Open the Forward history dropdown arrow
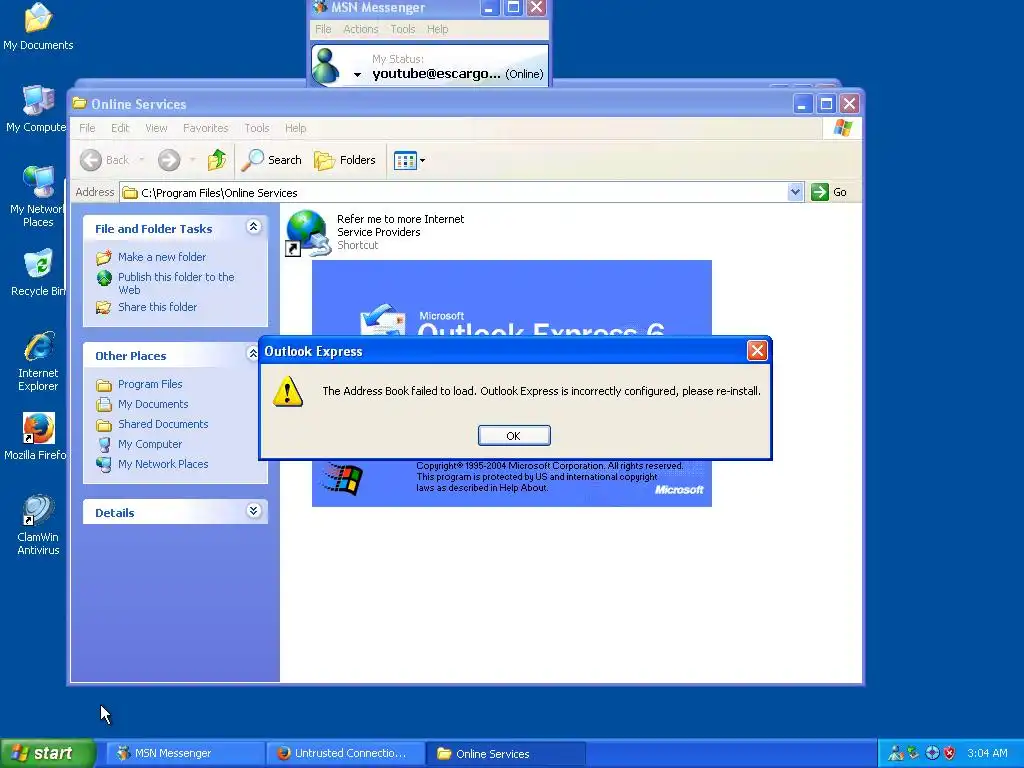This screenshot has height=768, width=1024. click(192, 160)
